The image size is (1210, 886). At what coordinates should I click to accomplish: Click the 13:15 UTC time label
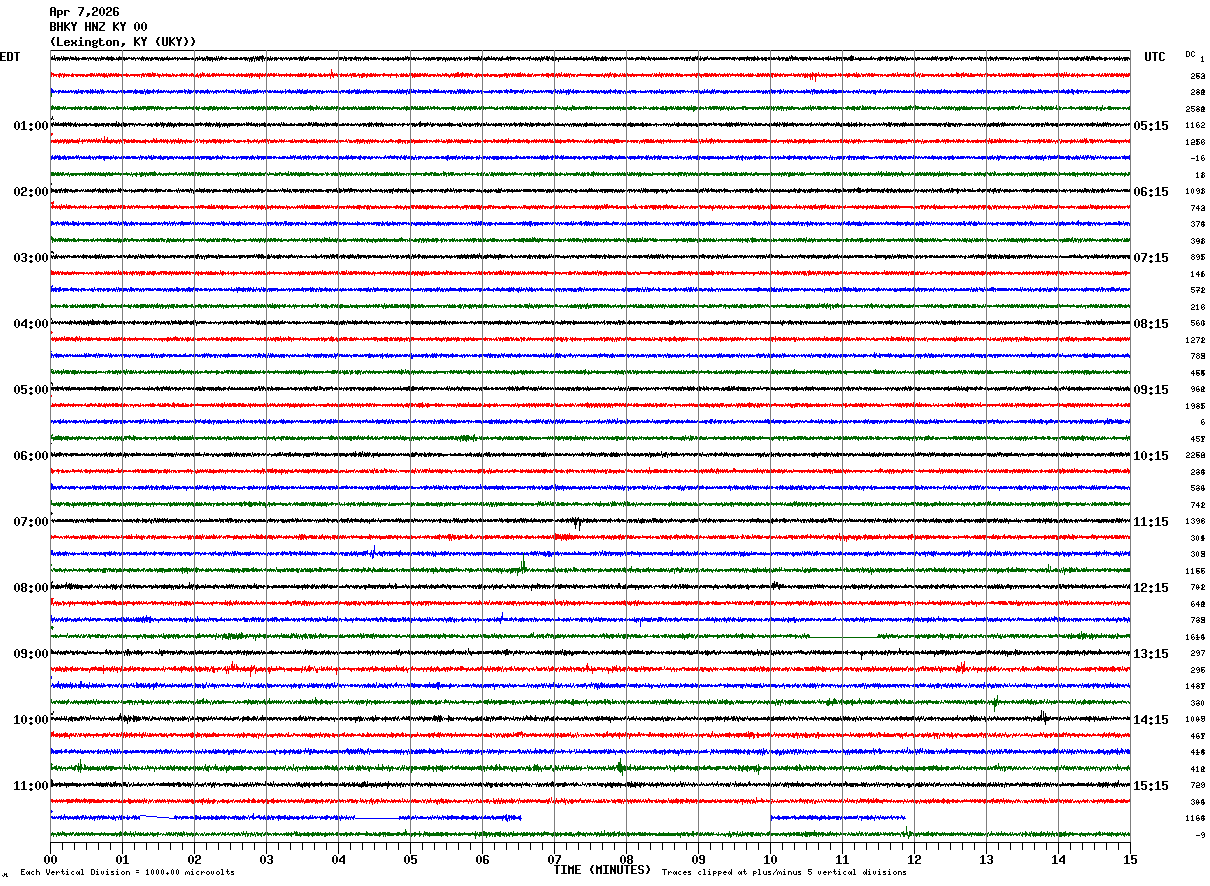1151,654
